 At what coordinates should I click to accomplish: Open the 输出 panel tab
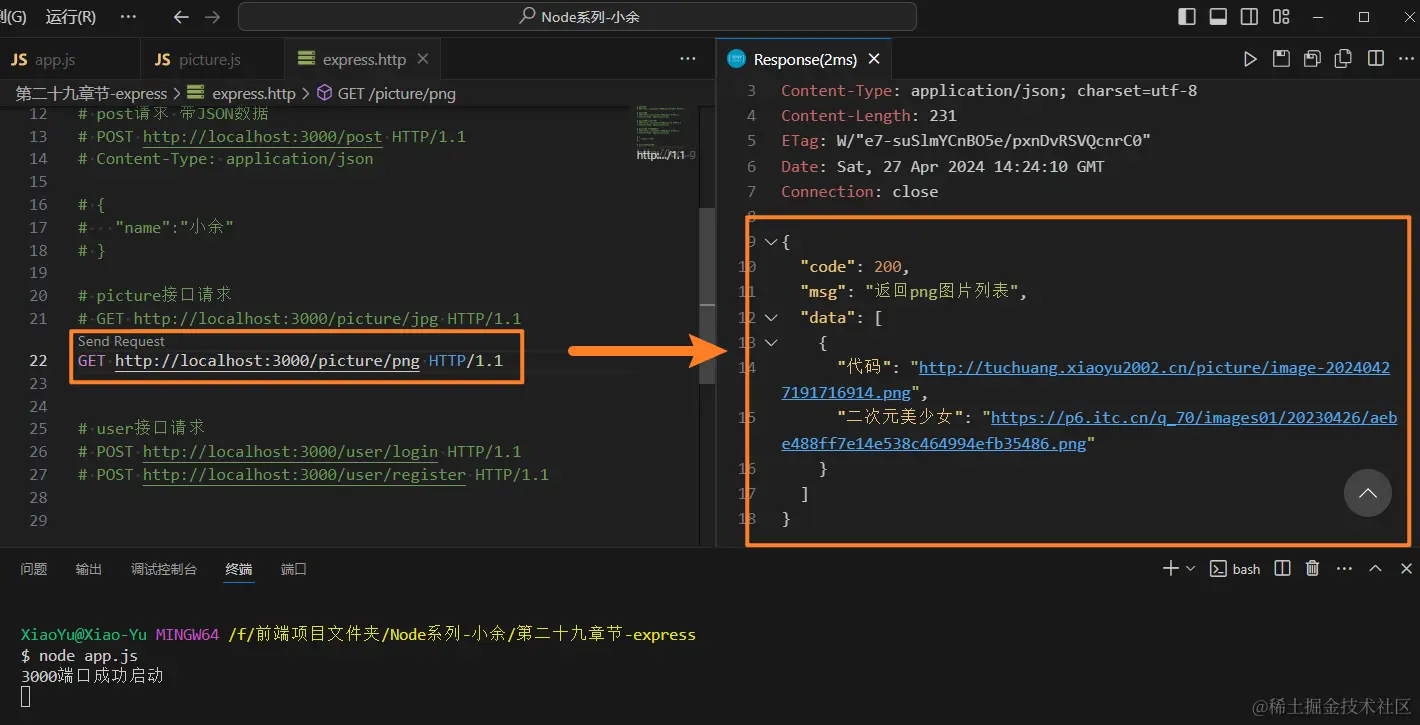pyautogui.click(x=89, y=569)
